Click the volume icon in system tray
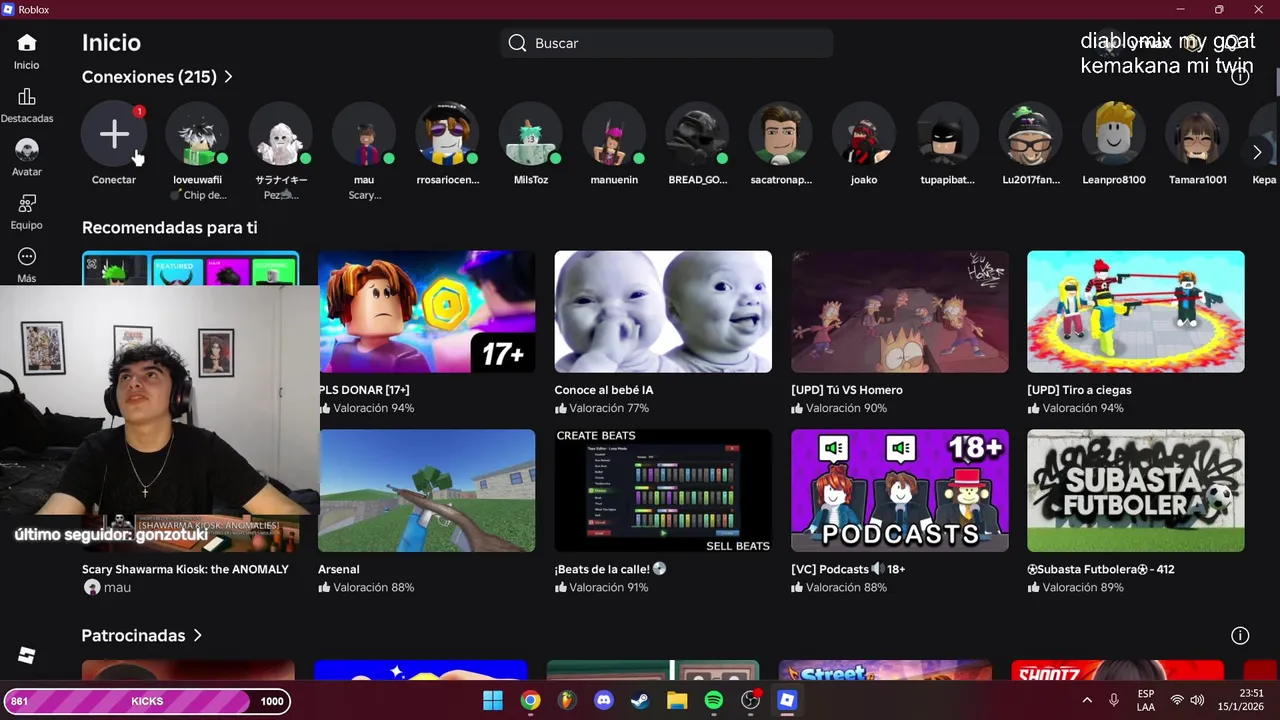The width and height of the screenshot is (1280, 720). coord(1197,701)
